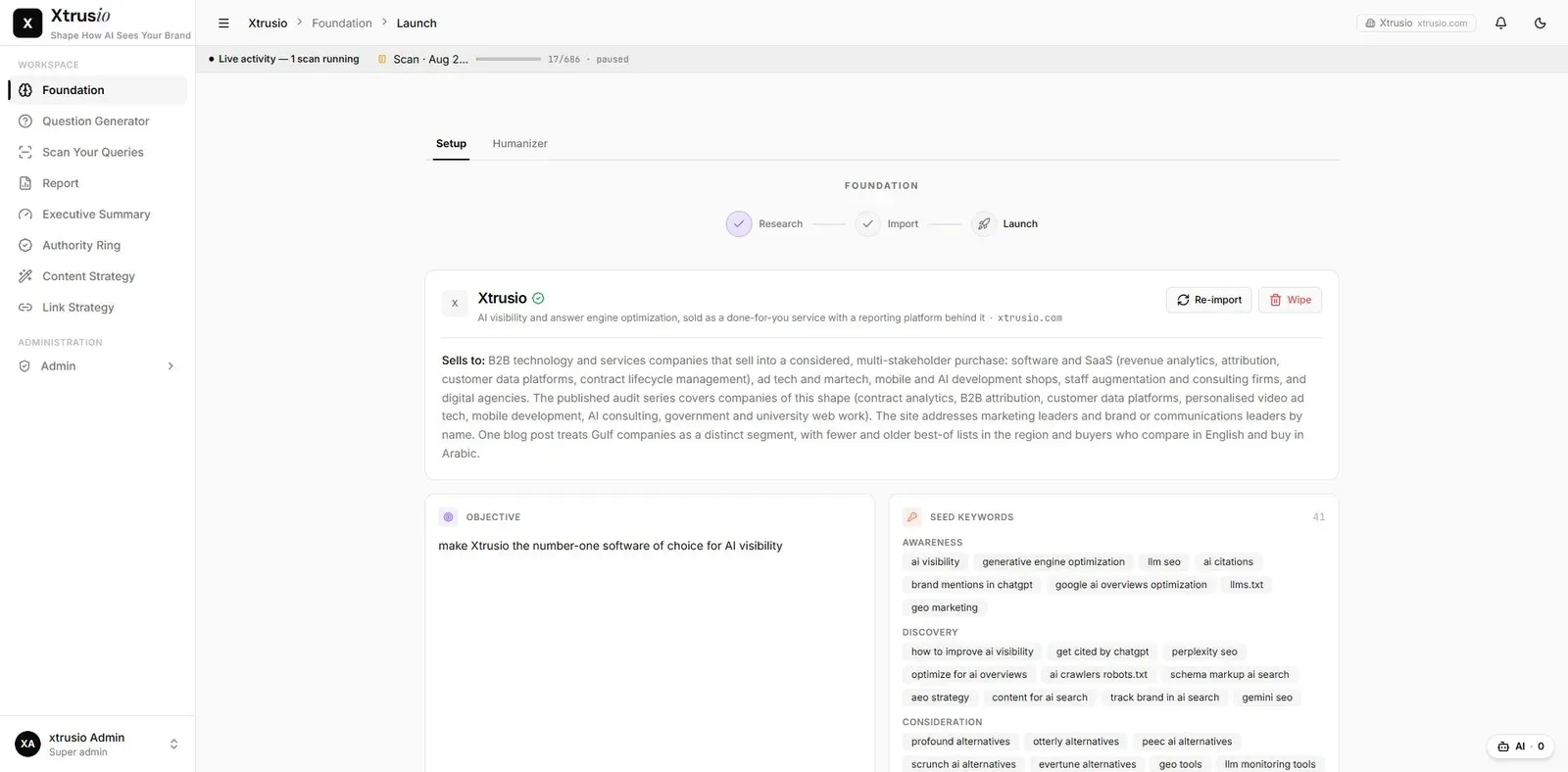The height and width of the screenshot is (772, 1568).
Task: Click the 'aeo strategy' keyword chip
Action: tap(940, 698)
